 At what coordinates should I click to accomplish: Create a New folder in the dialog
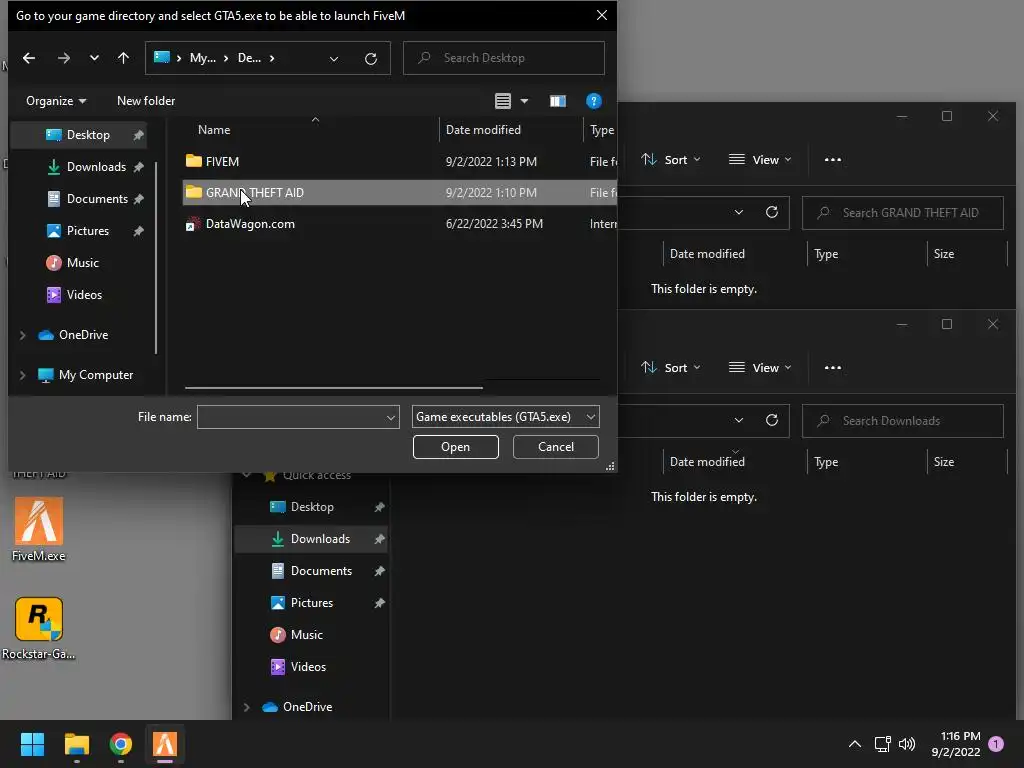click(x=146, y=101)
